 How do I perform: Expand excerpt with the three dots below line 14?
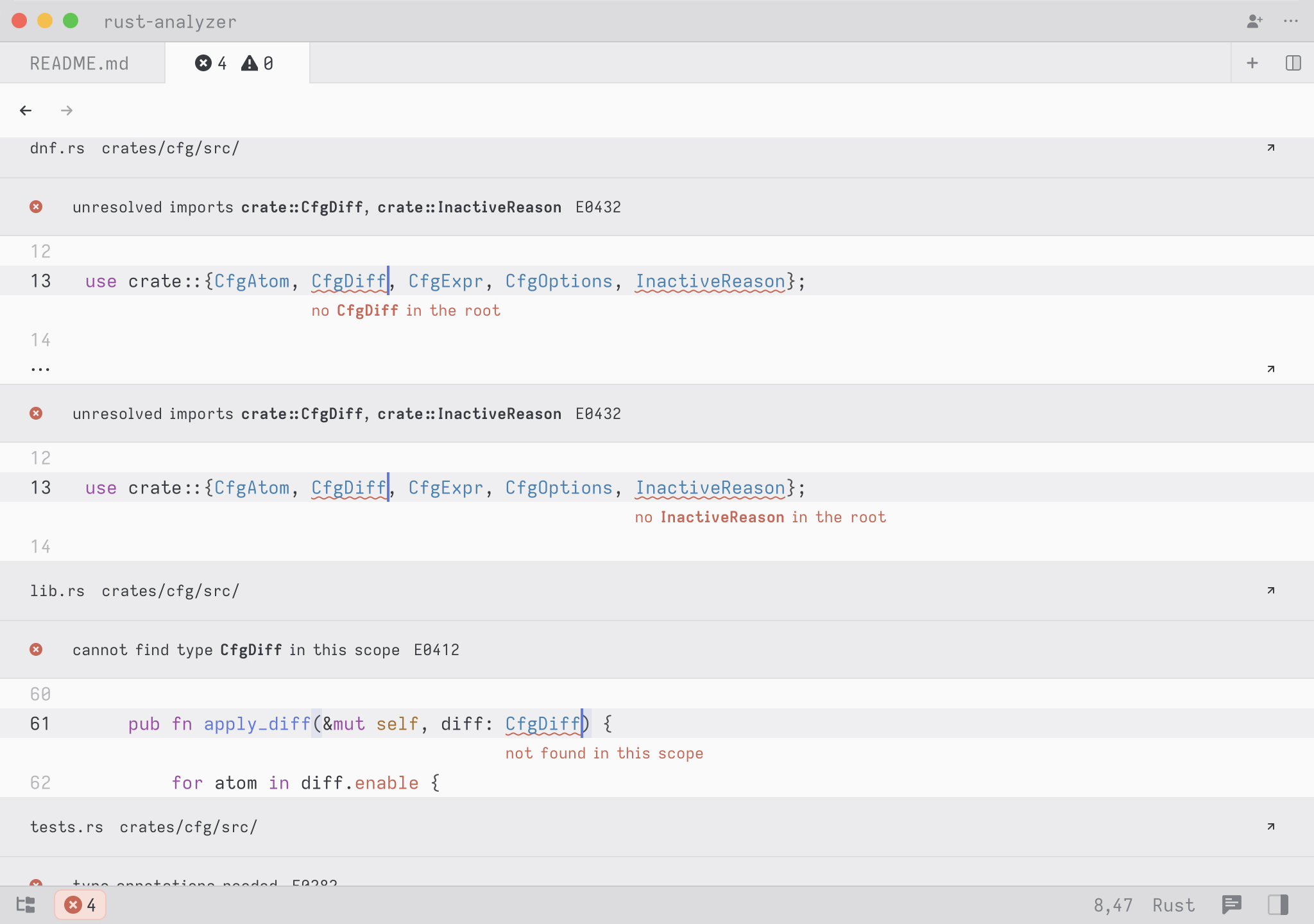point(40,369)
